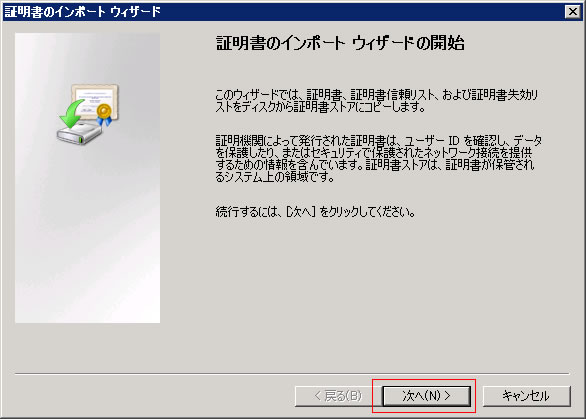The image size is (586, 419).
Task: Click empty dialog area below the instruction text
Action: pos(374,292)
